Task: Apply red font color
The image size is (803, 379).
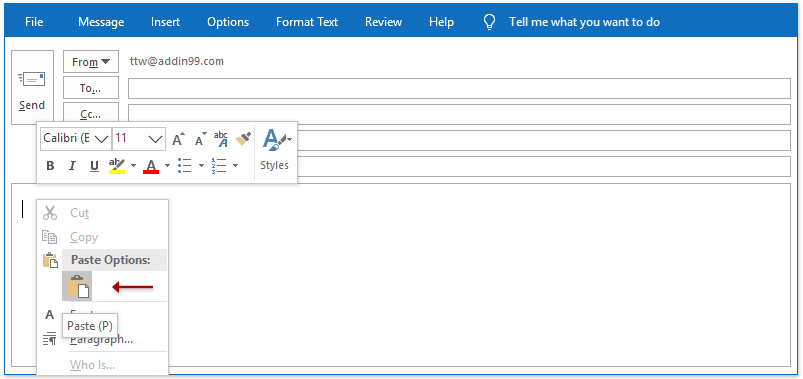Action: 151,165
